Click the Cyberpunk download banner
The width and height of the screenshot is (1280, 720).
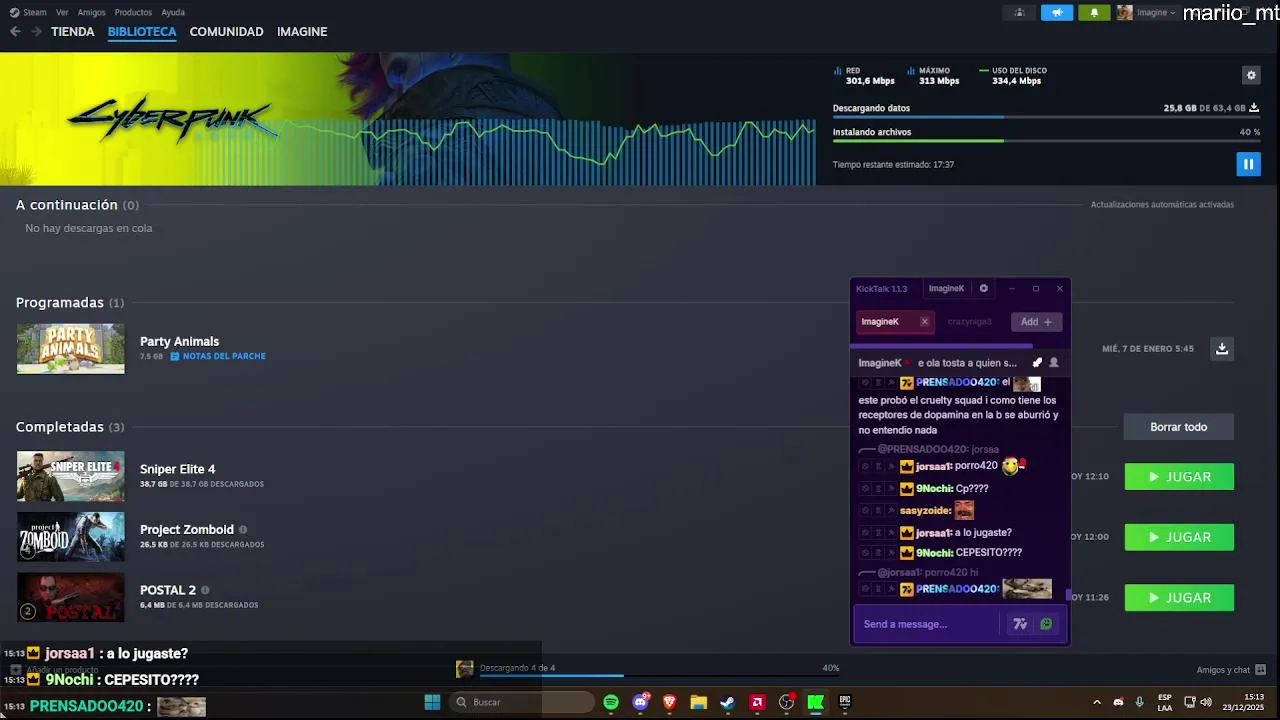[x=408, y=119]
